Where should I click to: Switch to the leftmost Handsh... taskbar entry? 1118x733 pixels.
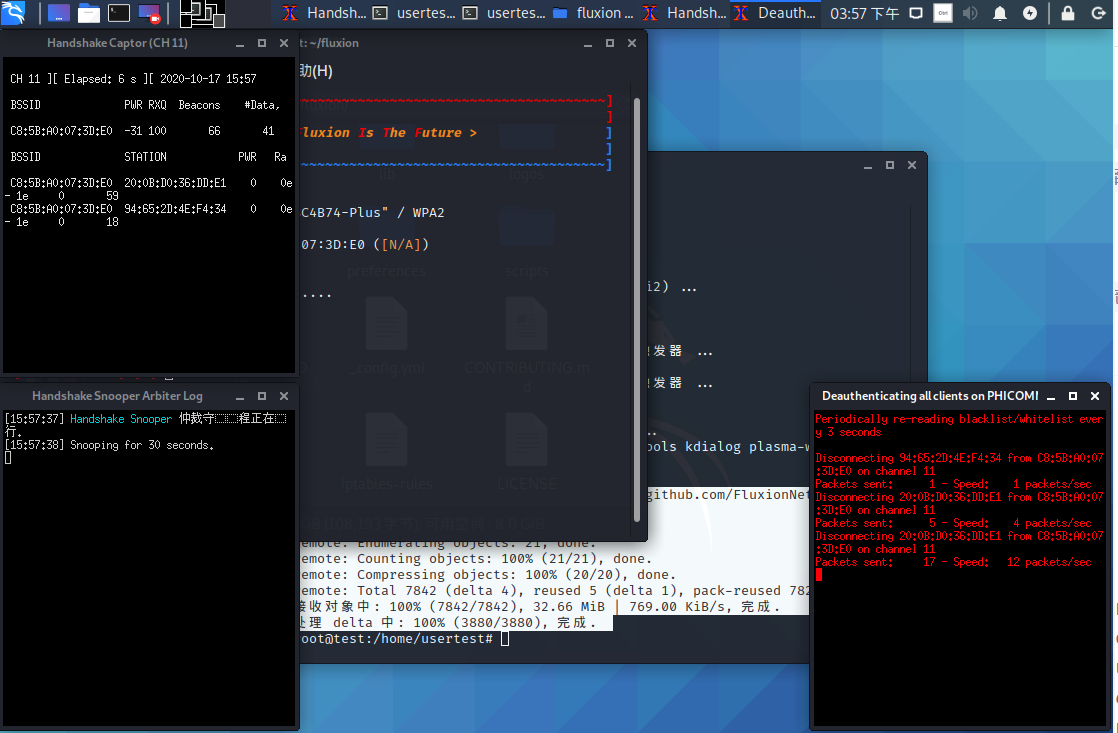click(x=324, y=13)
